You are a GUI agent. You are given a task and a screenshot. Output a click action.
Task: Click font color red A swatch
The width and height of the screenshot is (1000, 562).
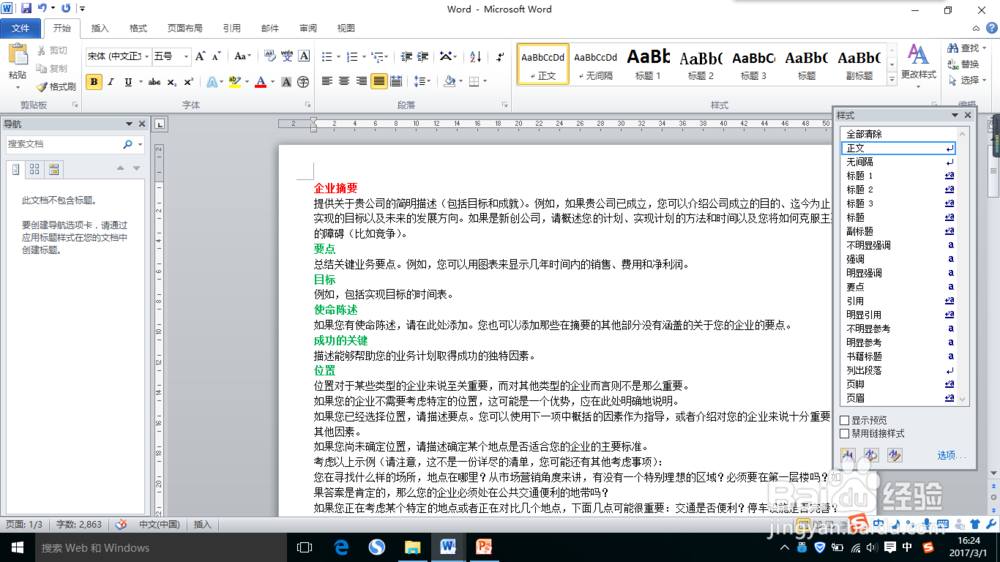click(260, 82)
